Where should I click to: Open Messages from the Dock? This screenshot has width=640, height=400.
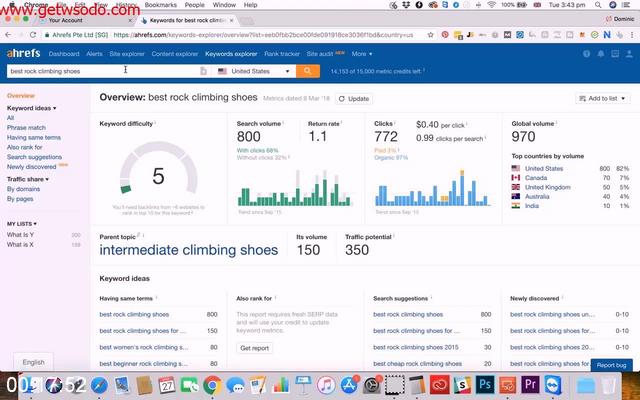235,385
